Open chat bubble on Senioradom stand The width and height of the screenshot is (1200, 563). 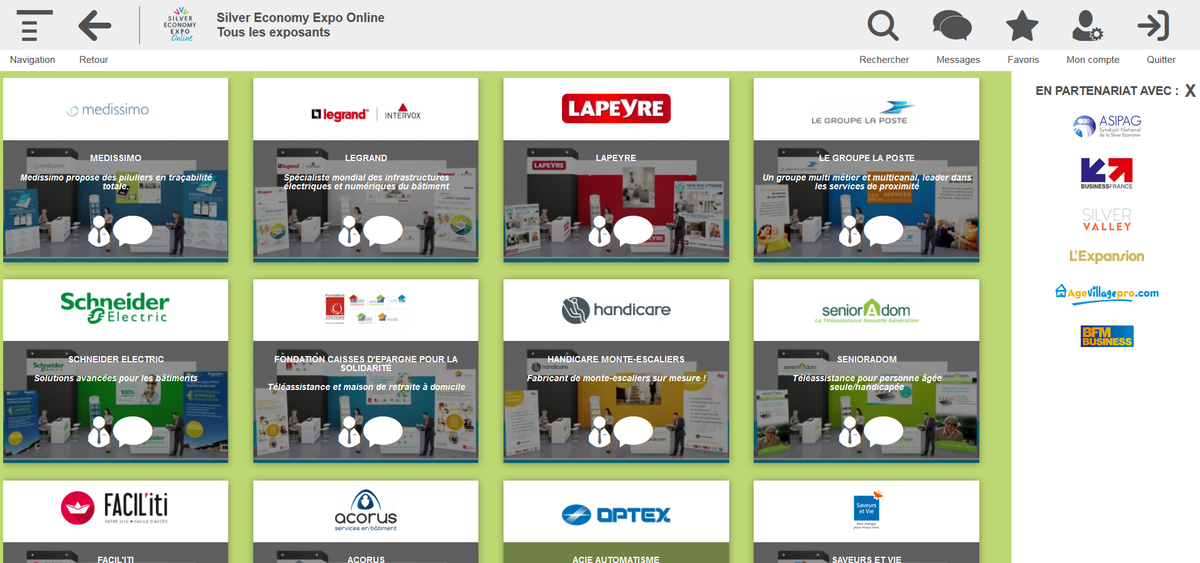tap(883, 431)
